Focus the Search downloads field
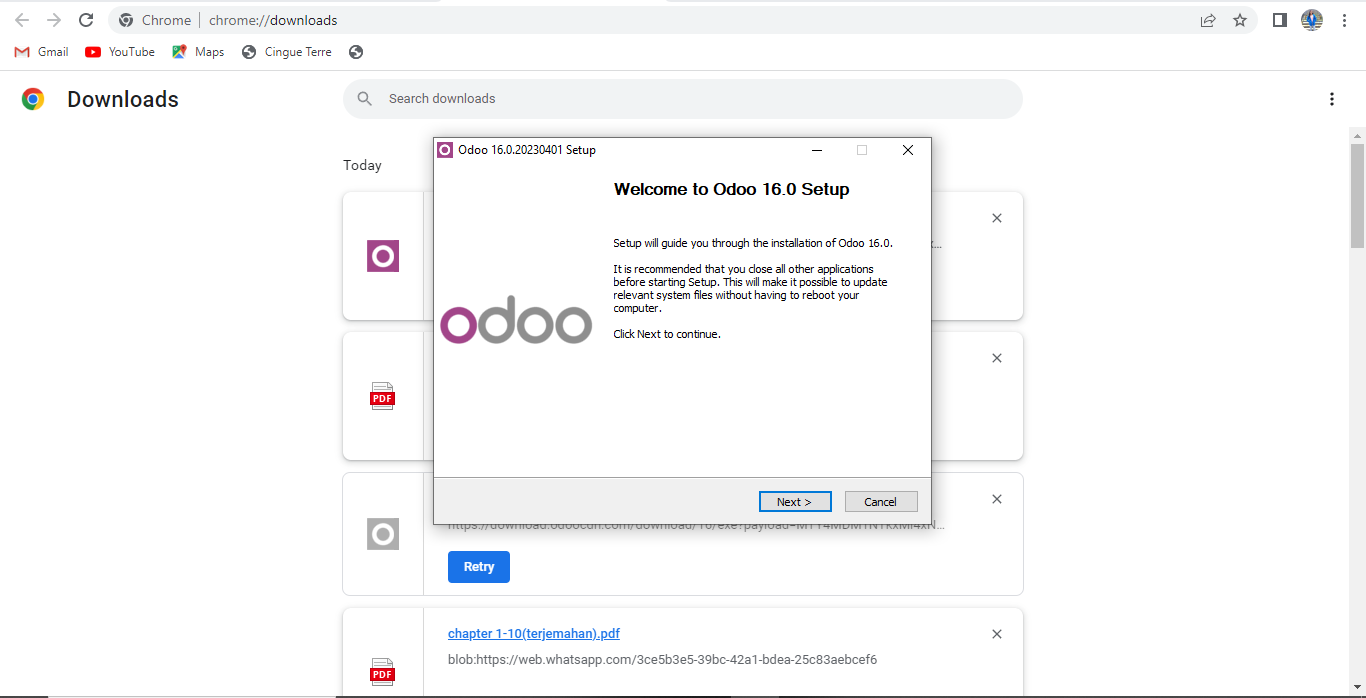Screen dimensions: 1366x698 pyautogui.click(x=683, y=99)
